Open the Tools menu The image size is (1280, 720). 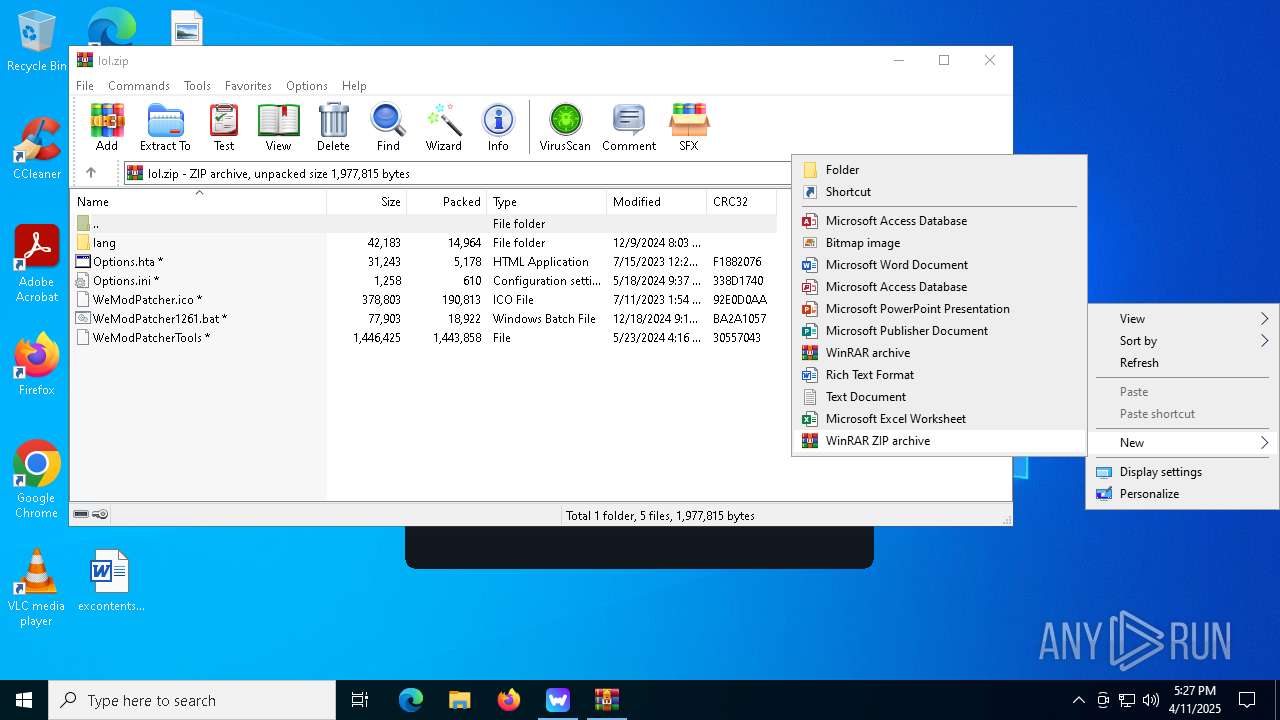197,86
